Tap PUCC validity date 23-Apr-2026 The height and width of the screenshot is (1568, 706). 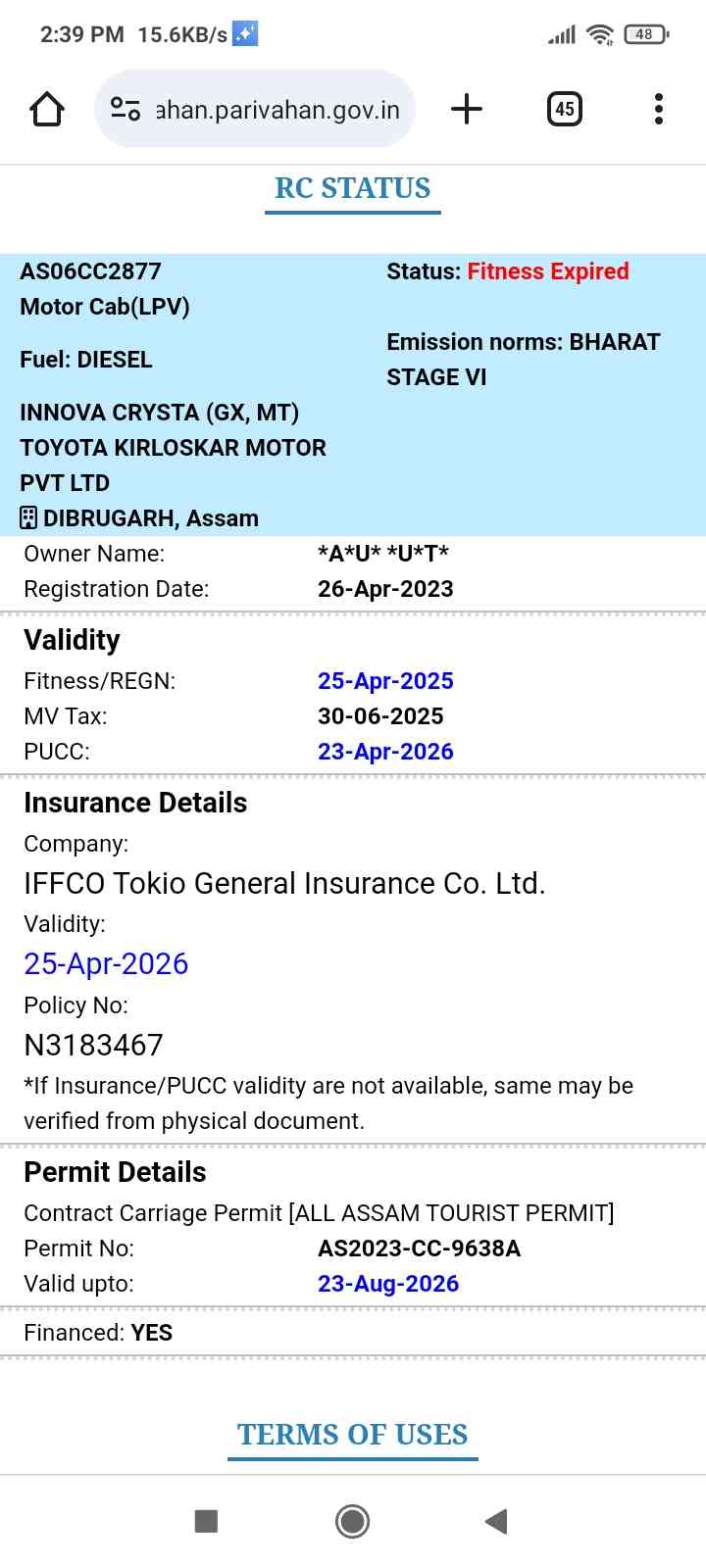point(385,752)
